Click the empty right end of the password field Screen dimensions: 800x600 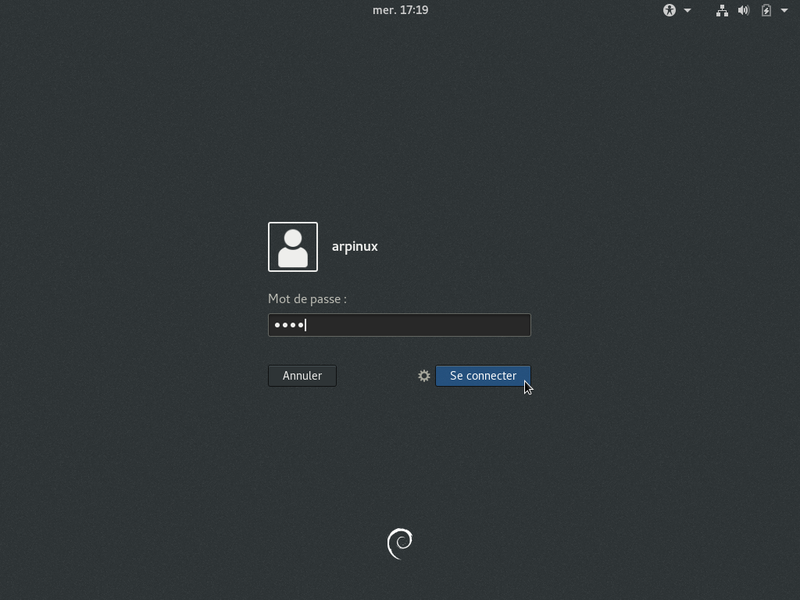pyautogui.click(x=500, y=325)
